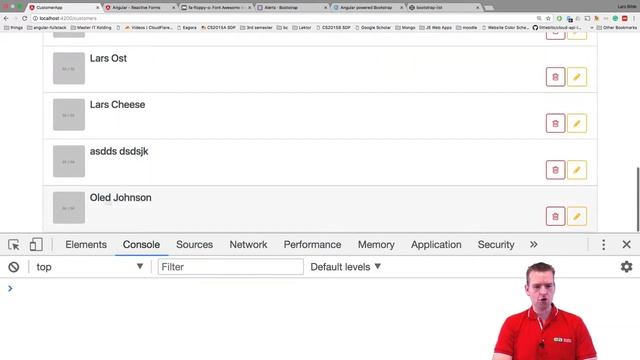Delete customer Lars Ost with trash icon
Viewport: 640px width, 360px height.
(x=555, y=77)
